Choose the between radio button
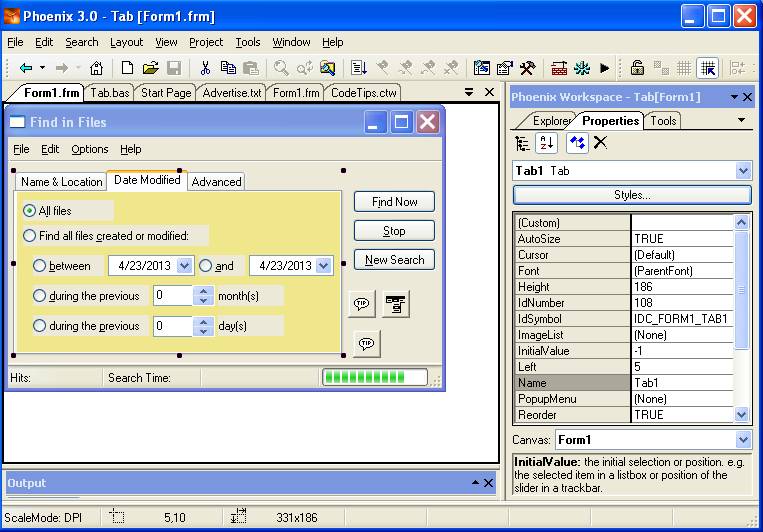This screenshot has height=532, width=763. tap(39, 266)
